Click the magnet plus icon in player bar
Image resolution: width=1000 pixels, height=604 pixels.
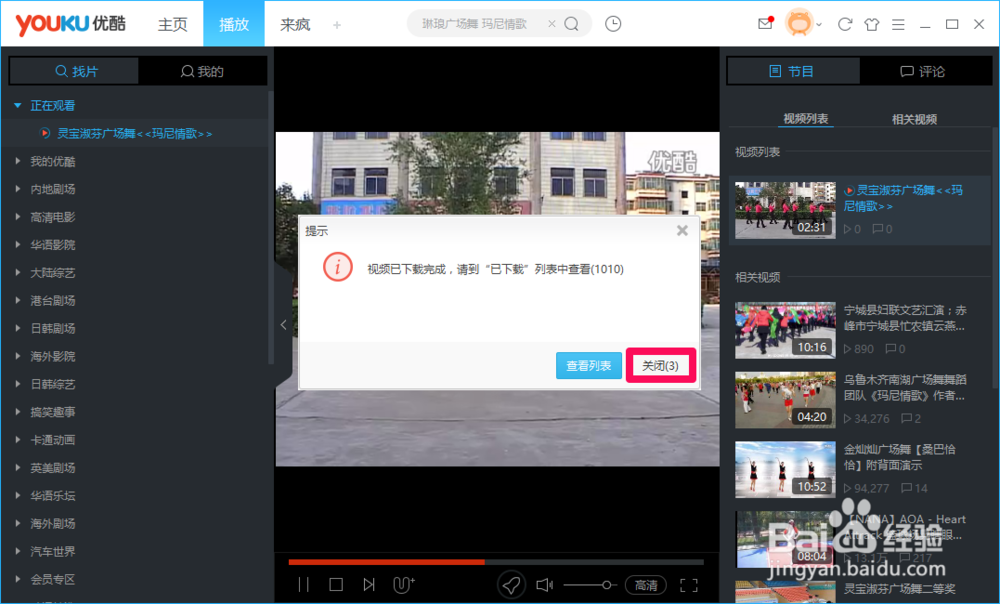point(403,584)
